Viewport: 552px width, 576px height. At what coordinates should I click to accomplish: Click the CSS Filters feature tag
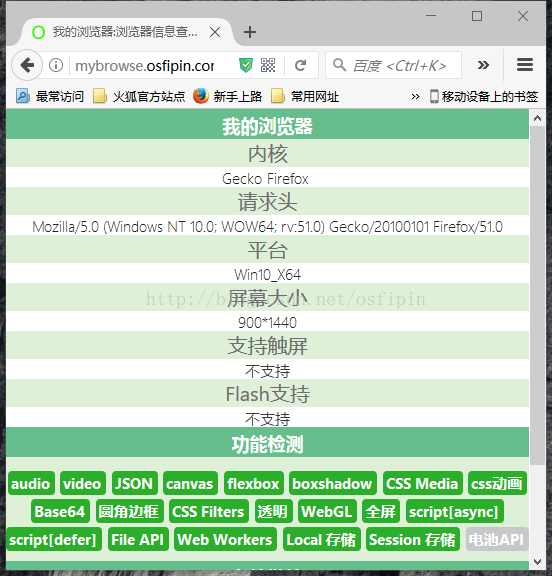[x=209, y=511]
